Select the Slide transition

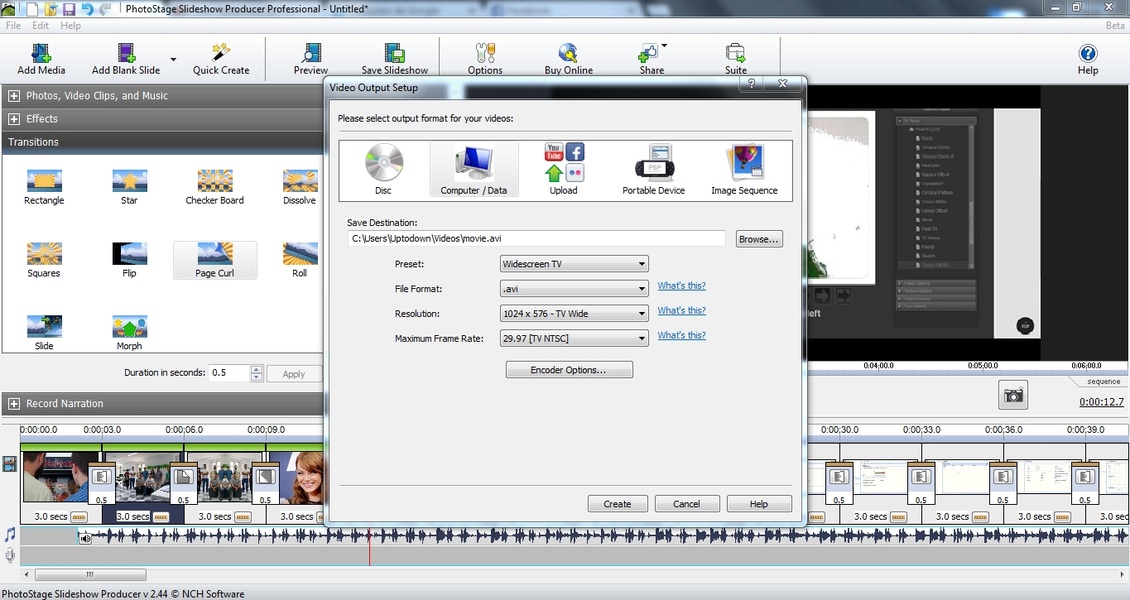click(44, 333)
